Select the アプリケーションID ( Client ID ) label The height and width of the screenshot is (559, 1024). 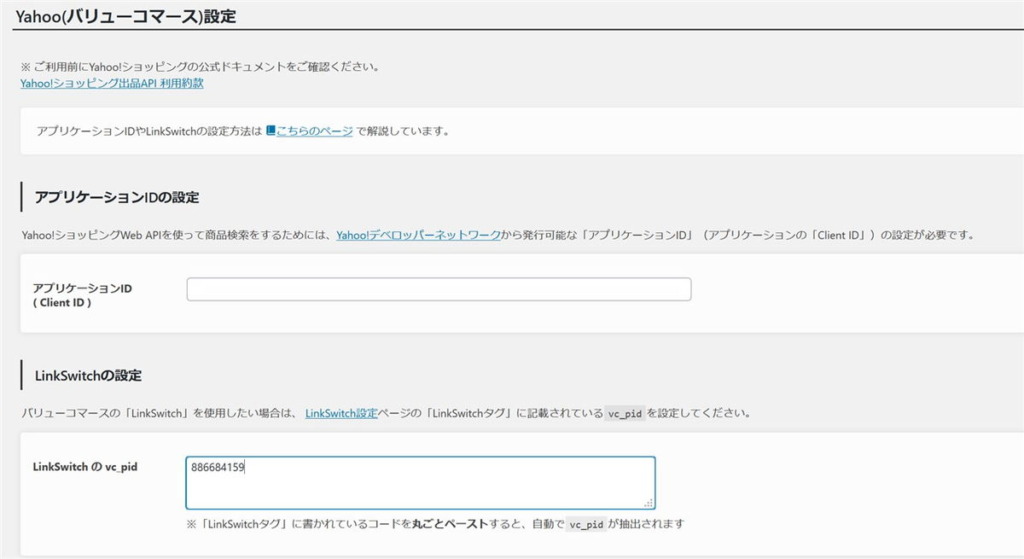[x=82, y=295]
